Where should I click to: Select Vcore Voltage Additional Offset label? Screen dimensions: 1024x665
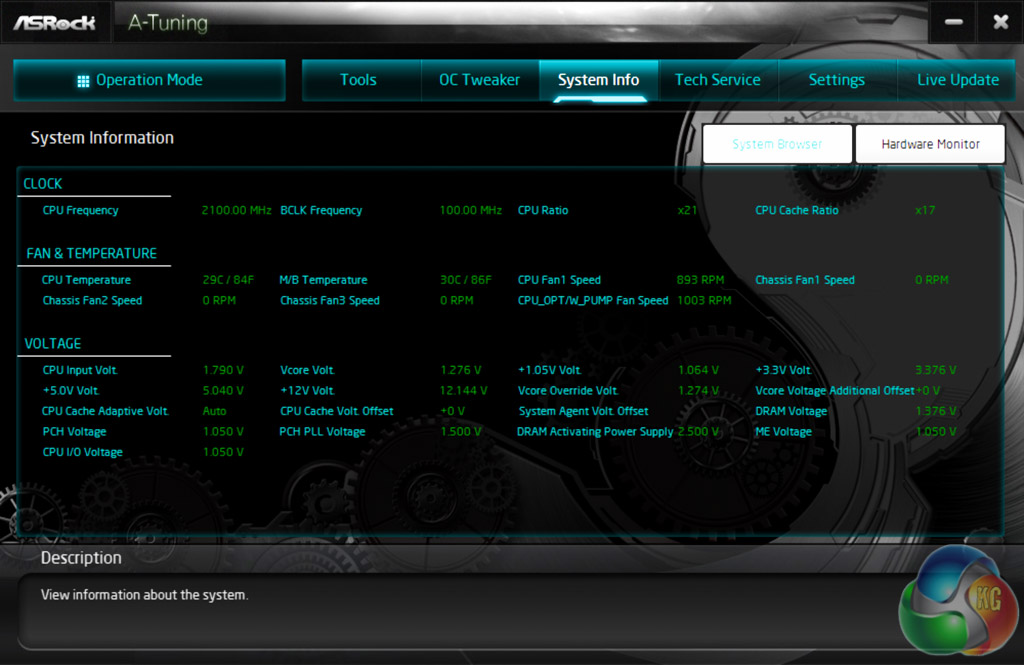coord(835,391)
